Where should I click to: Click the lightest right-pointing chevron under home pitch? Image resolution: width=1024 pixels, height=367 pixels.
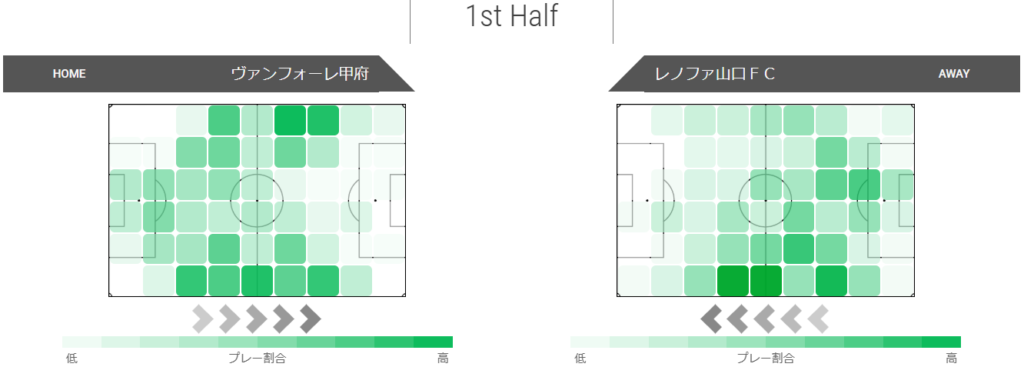[204, 319]
